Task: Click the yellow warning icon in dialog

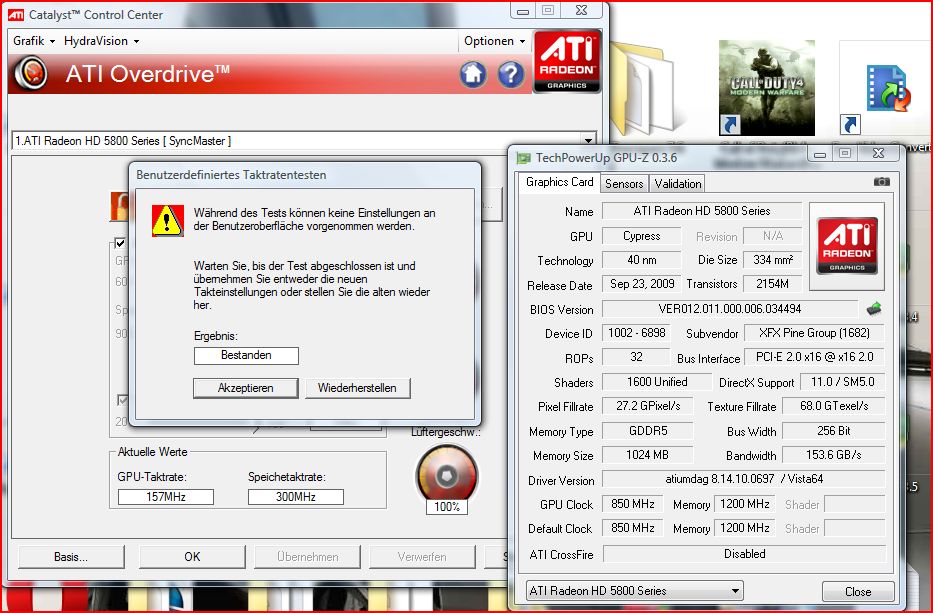Action: pos(167,220)
